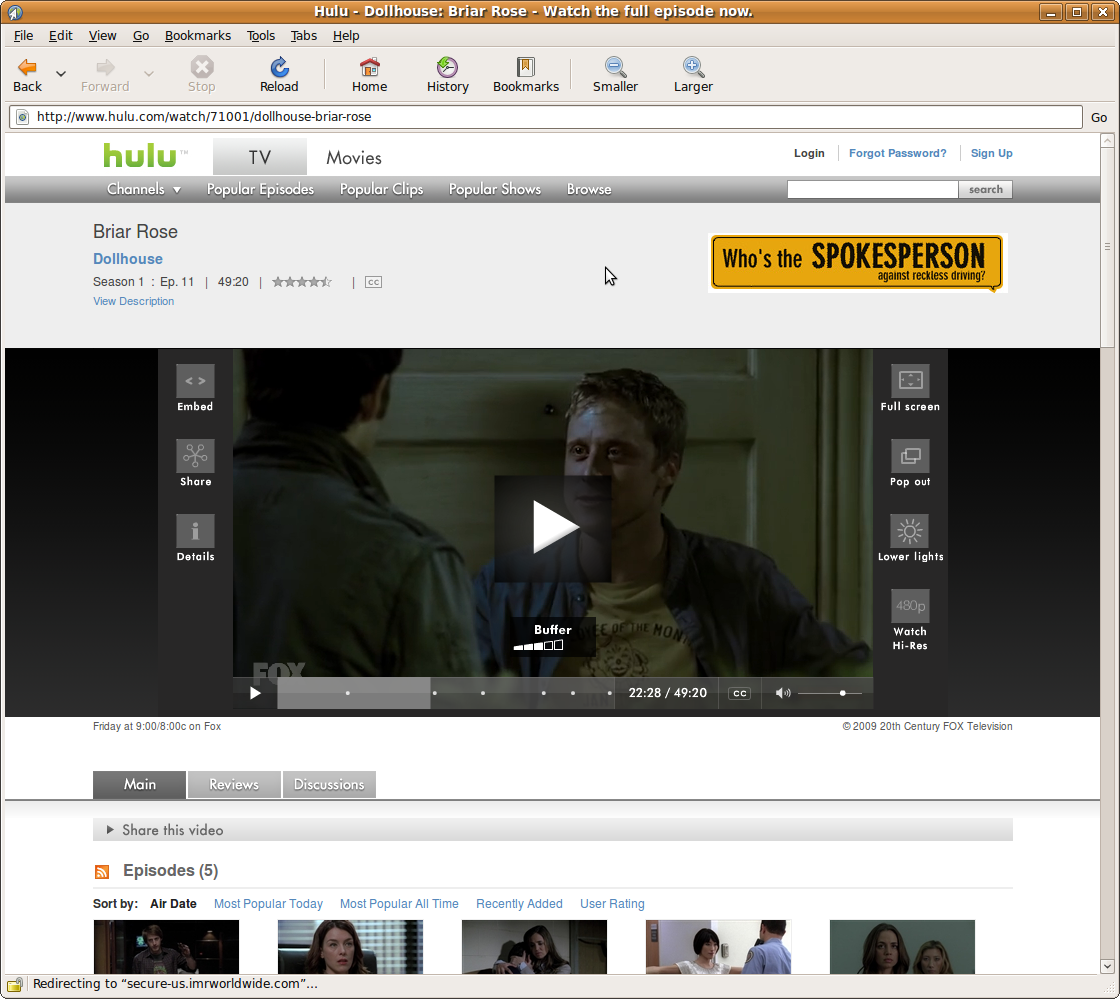Click the Embed icon on the player
Image resolution: width=1120 pixels, height=999 pixels.
(195, 382)
